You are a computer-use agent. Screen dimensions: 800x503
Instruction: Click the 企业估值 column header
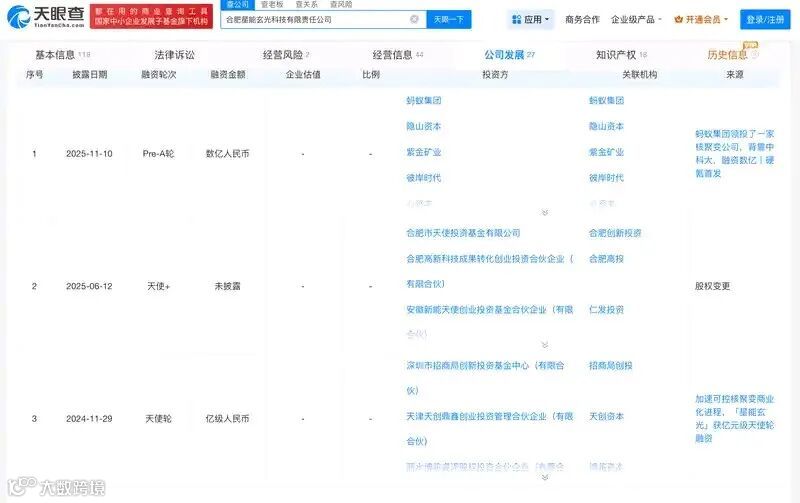pyautogui.click(x=303, y=74)
